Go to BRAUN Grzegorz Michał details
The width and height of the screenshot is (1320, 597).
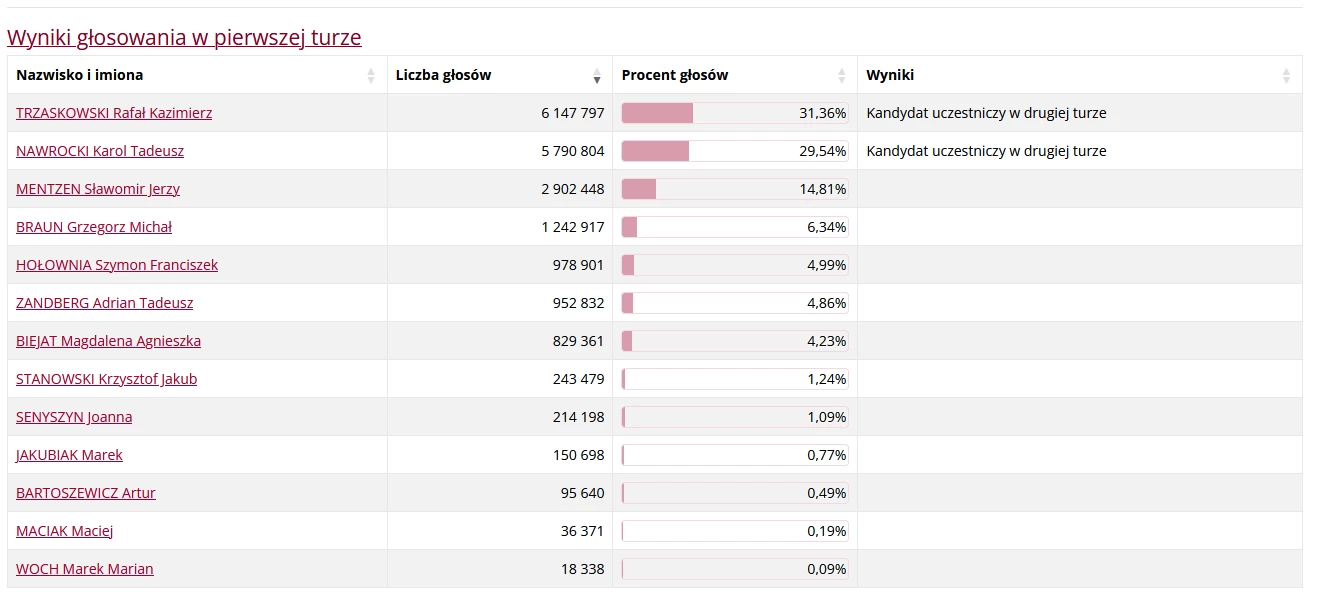tap(94, 227)
